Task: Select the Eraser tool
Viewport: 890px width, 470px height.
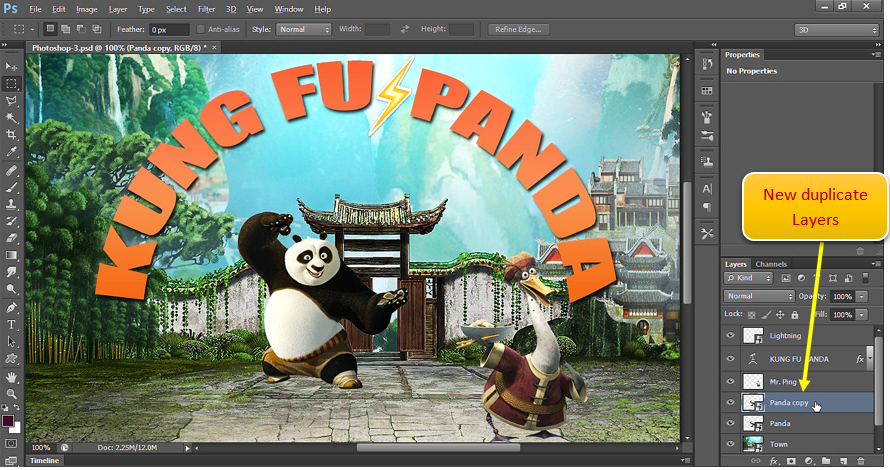Action: 11,238
